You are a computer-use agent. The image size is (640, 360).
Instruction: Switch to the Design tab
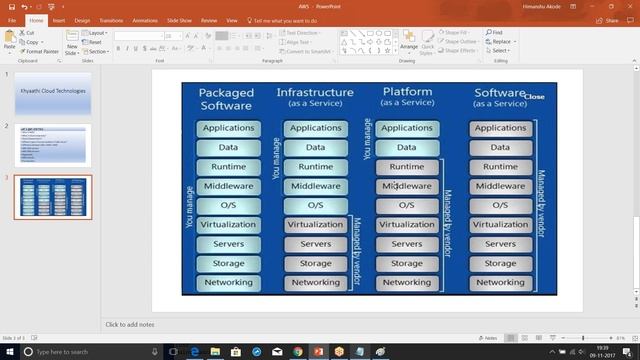click(82, 20)
